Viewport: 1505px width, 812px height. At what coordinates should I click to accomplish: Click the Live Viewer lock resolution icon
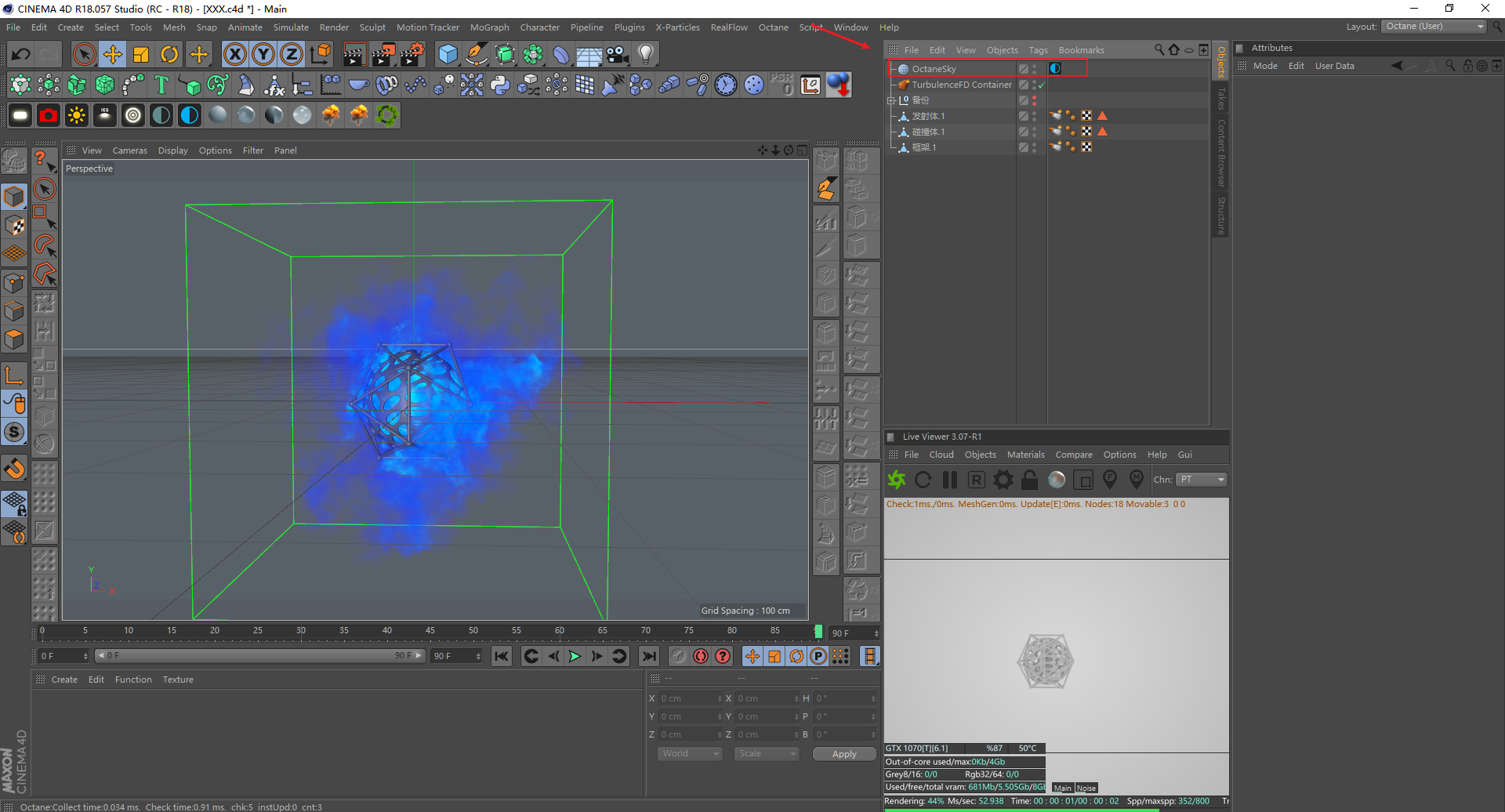point(1030,480)
